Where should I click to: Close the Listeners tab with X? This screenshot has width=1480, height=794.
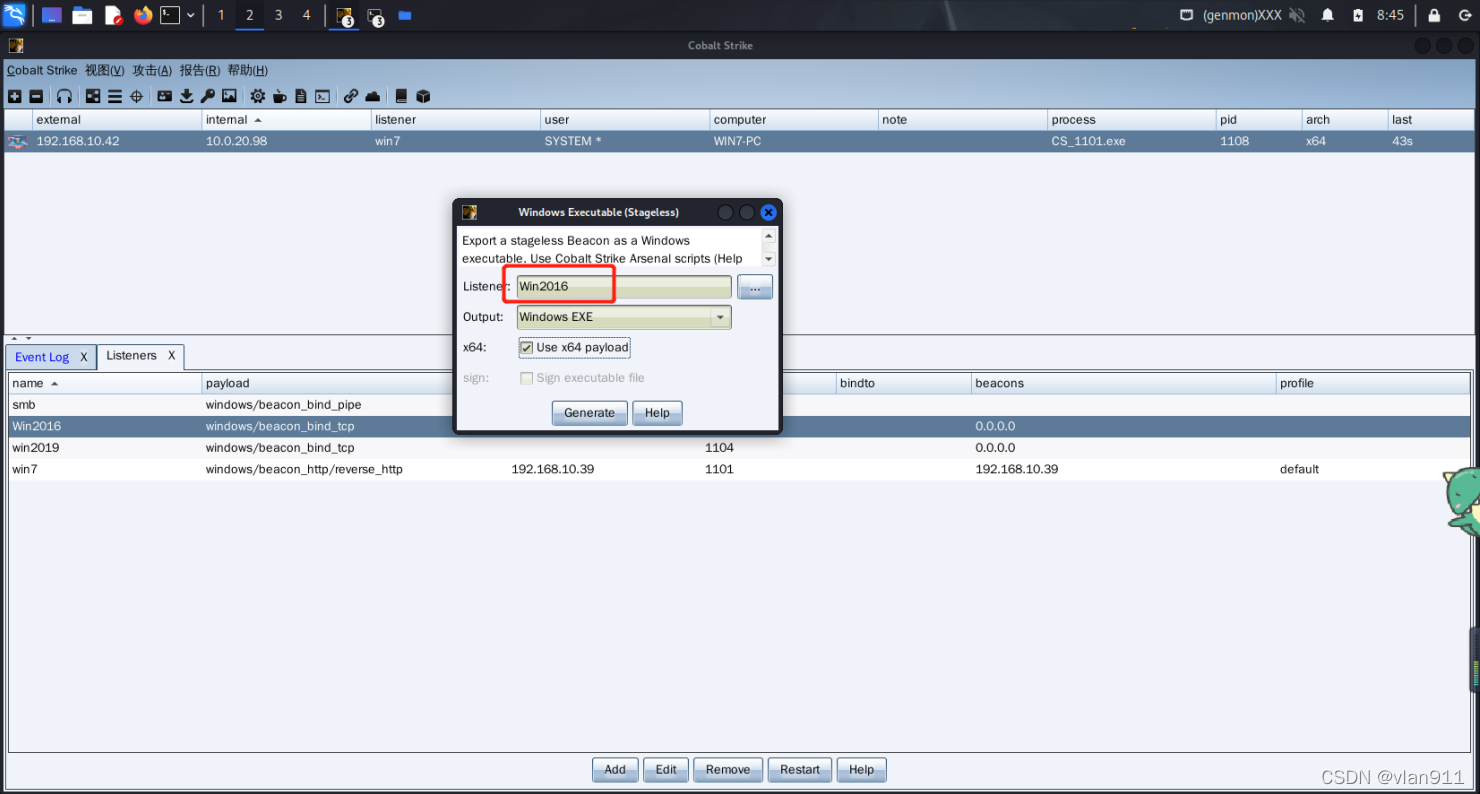pos(172,355)
